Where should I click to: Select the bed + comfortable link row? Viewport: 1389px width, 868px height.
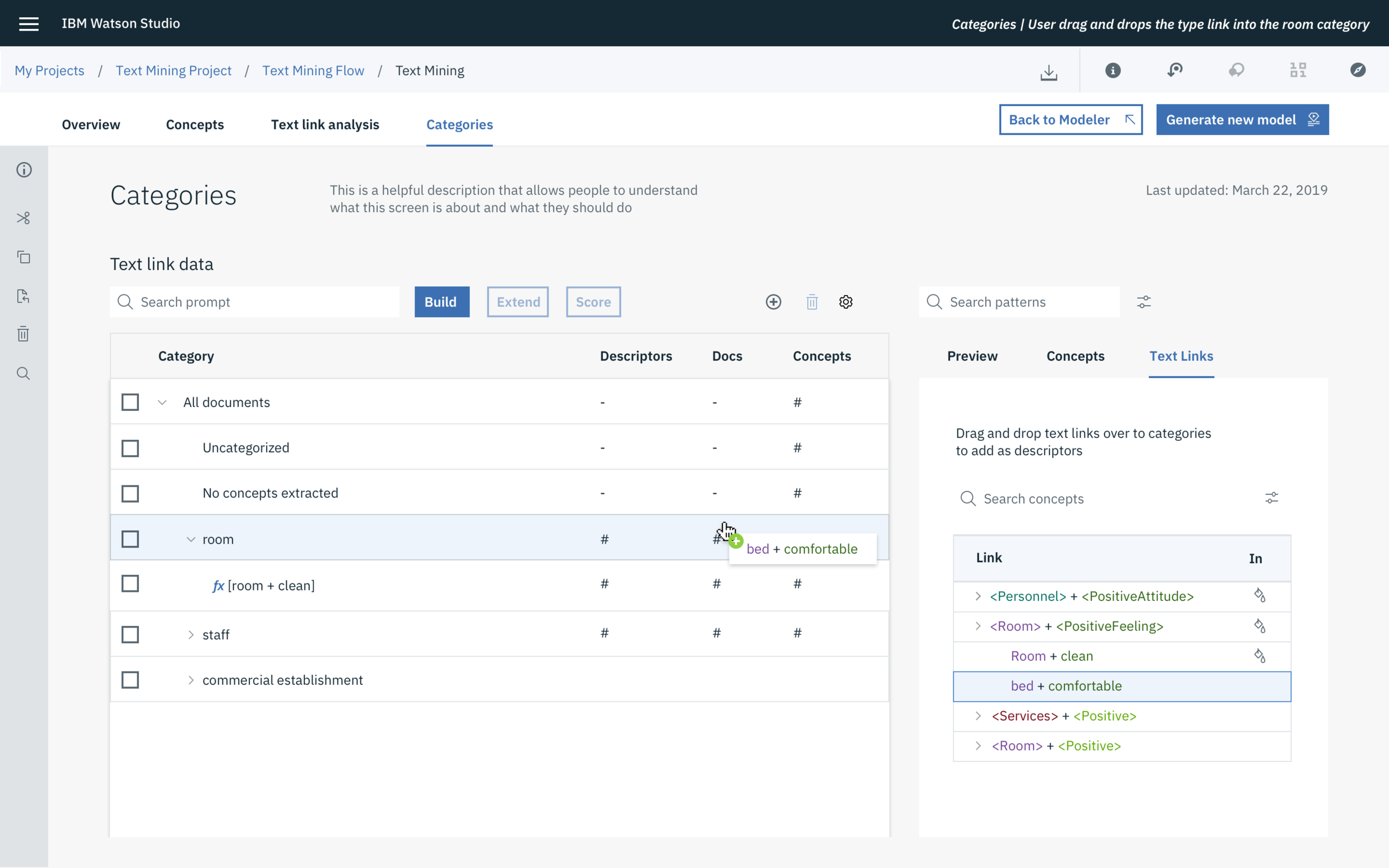[x=1122, y=686]
